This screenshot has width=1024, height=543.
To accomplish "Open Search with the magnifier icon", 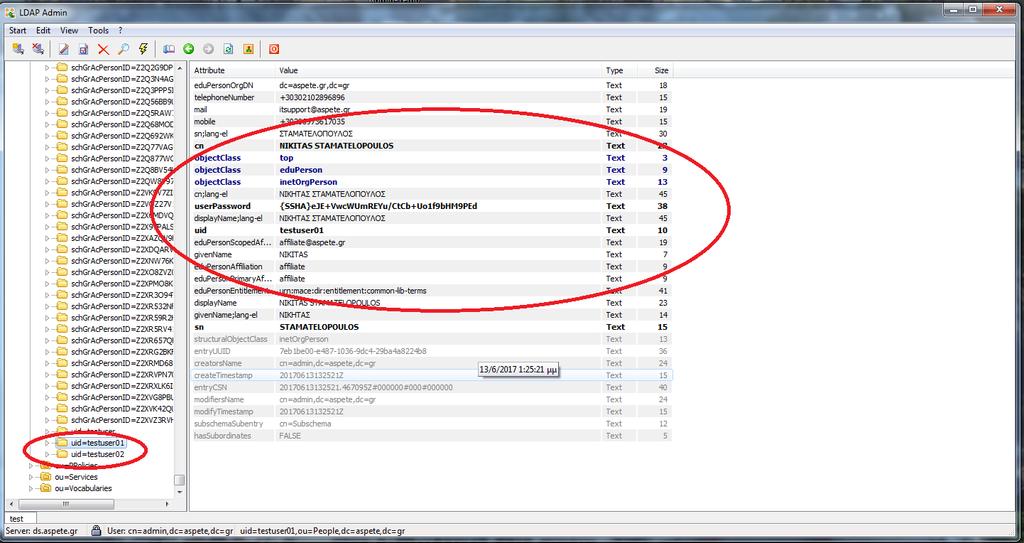I will pos(123,49).
